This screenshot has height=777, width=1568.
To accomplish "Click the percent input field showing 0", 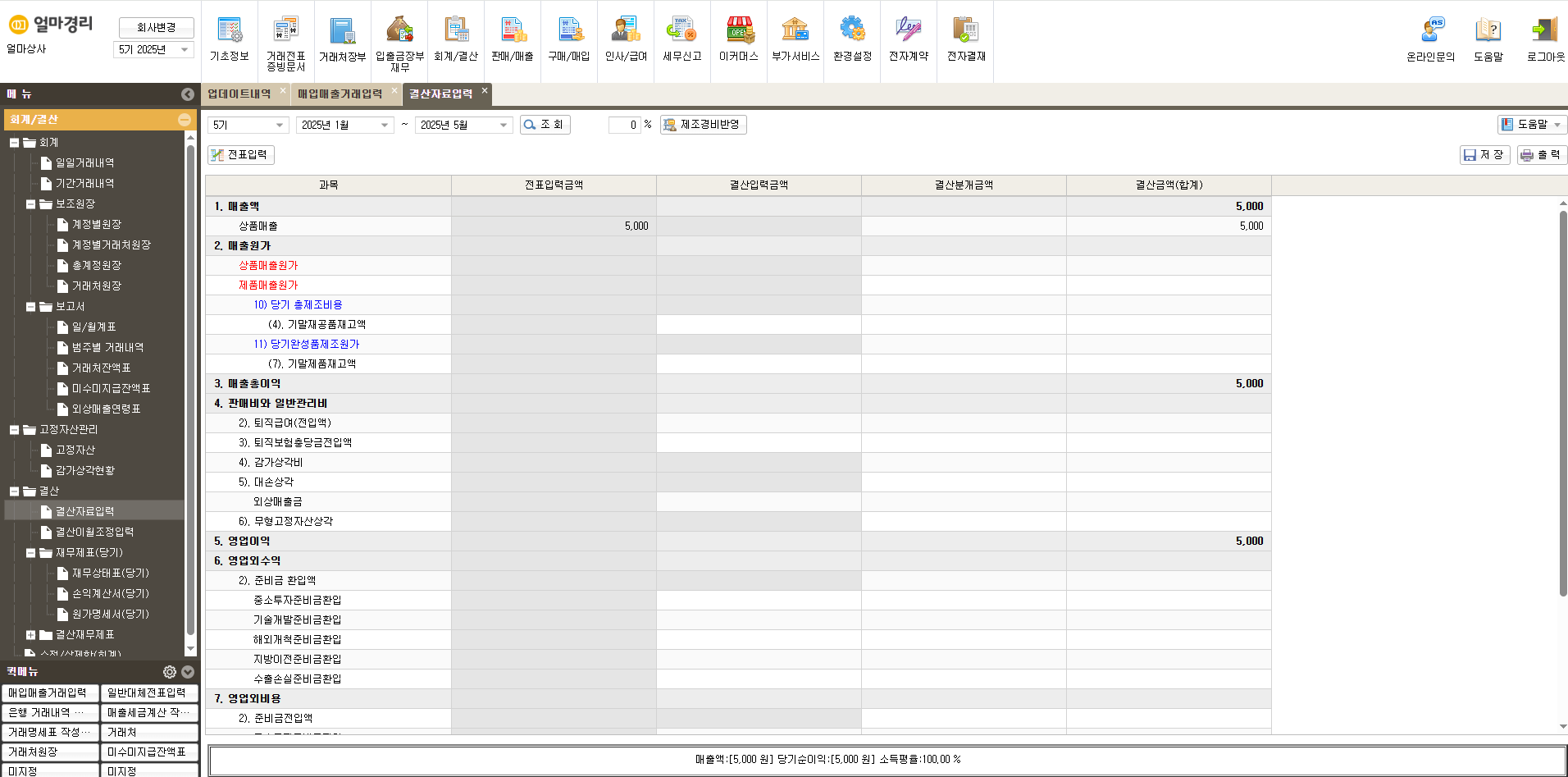I will pyautogui.click(x=624, y=125).
